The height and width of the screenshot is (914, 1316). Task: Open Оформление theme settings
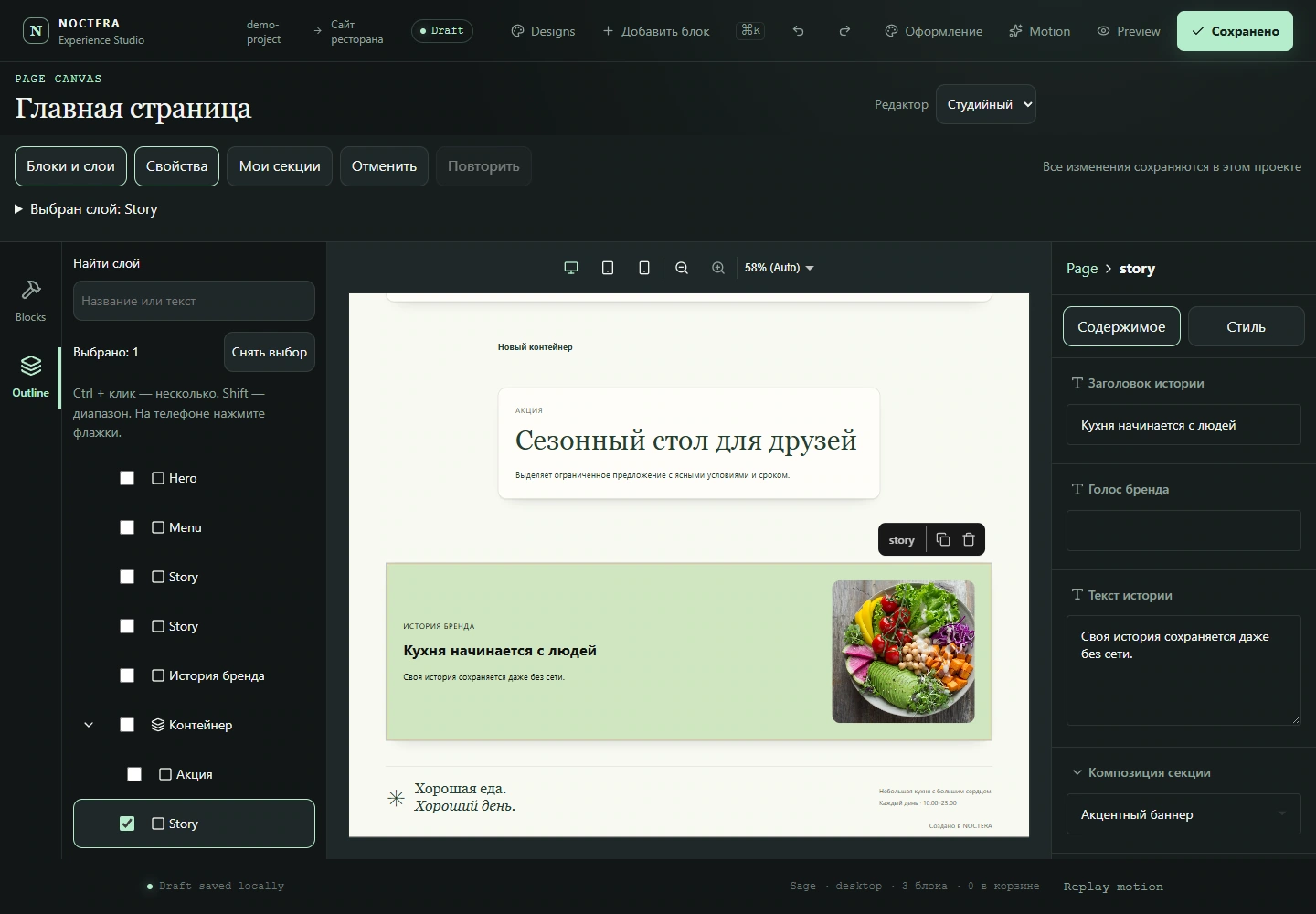click(934, 31)
